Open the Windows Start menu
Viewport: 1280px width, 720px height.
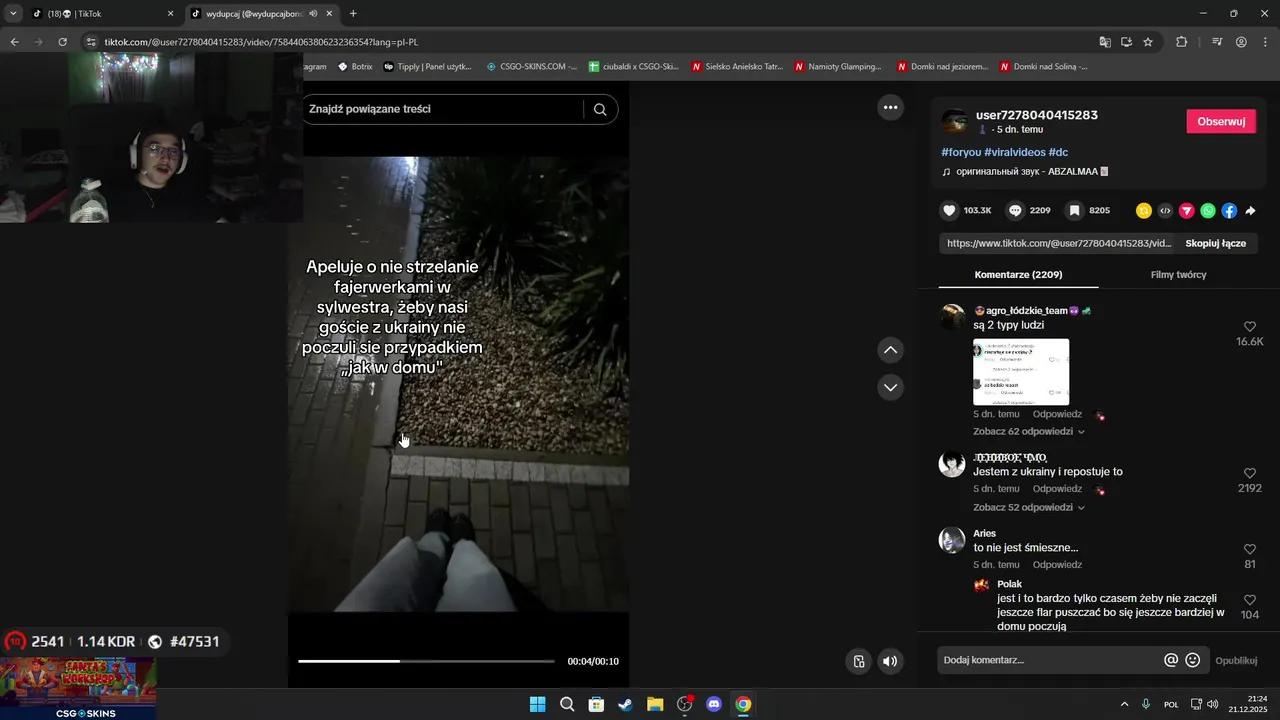(x=537, y=704)
